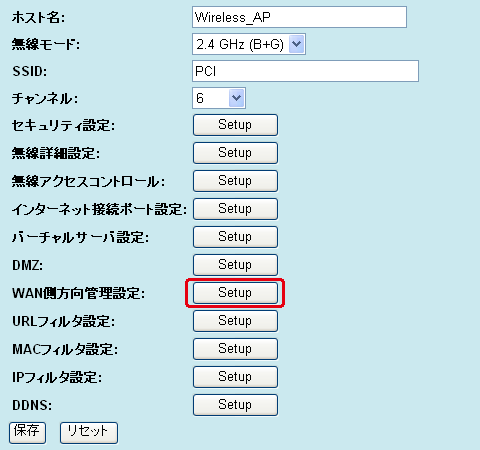
Task: Click the SSID text field
Action: click(305, 71)
